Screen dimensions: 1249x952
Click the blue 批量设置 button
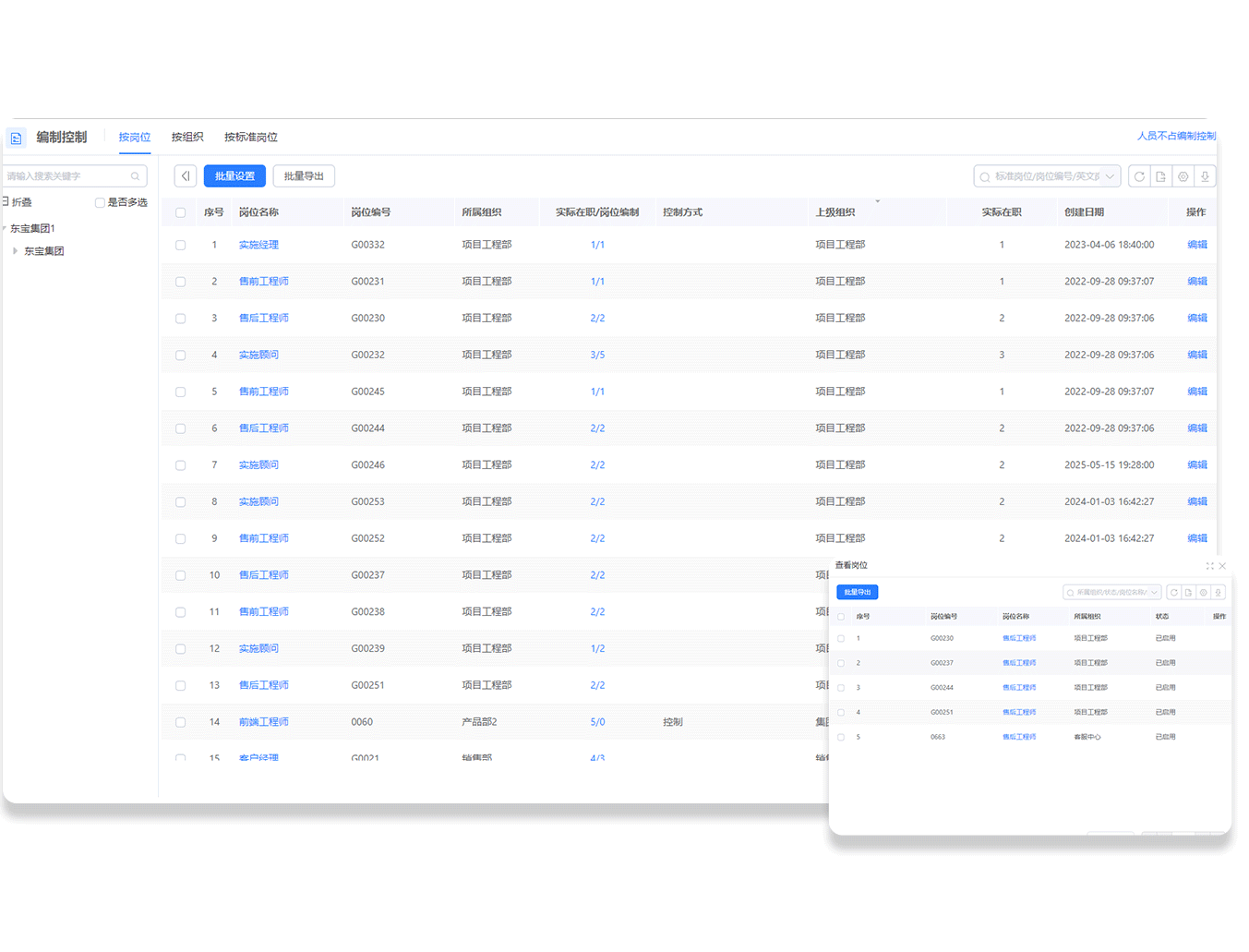pyautogui.click(x=234, y=176)
